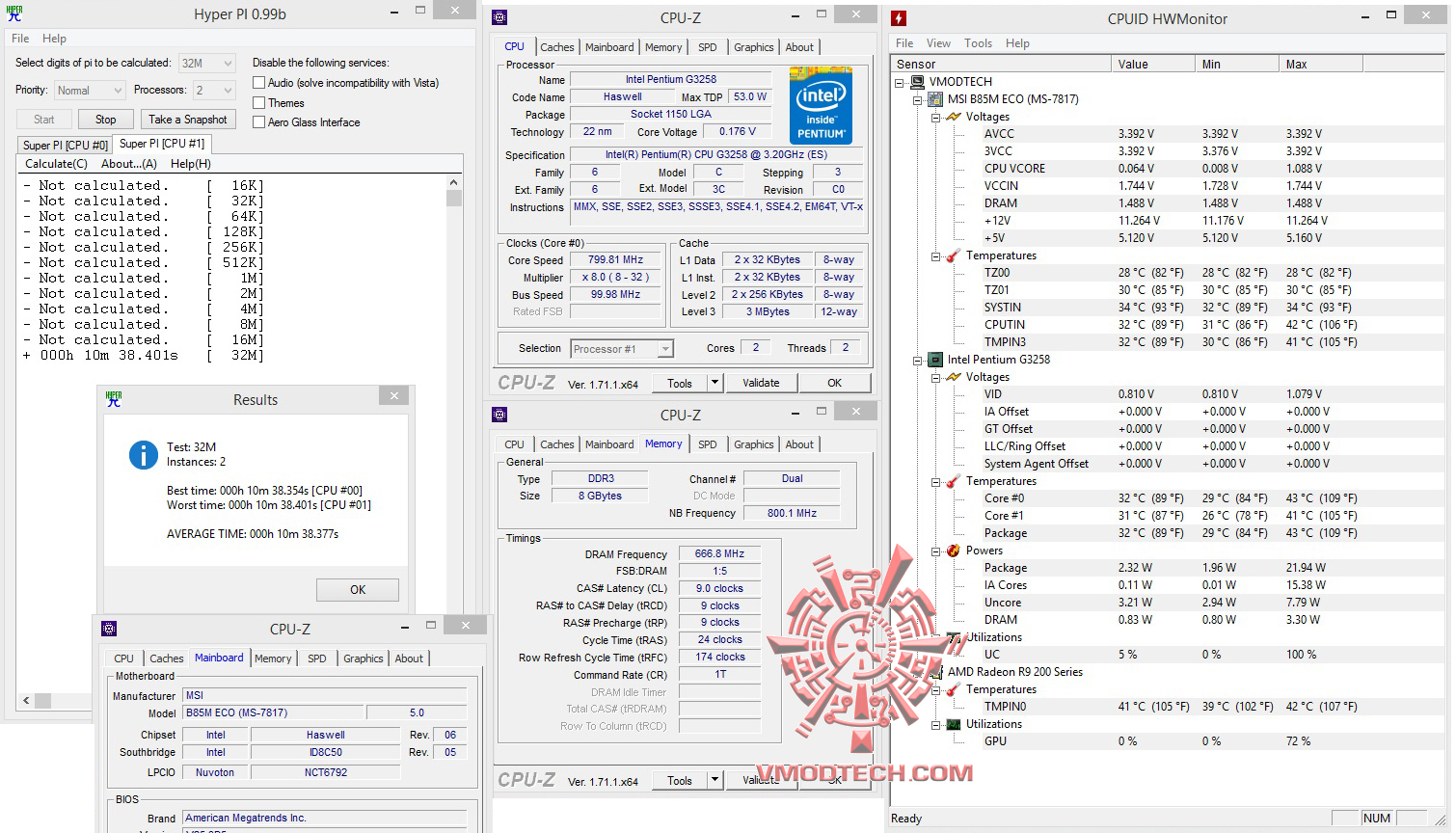Click the Super PI horizontal scroll left arrow

[x=26, y=701]
